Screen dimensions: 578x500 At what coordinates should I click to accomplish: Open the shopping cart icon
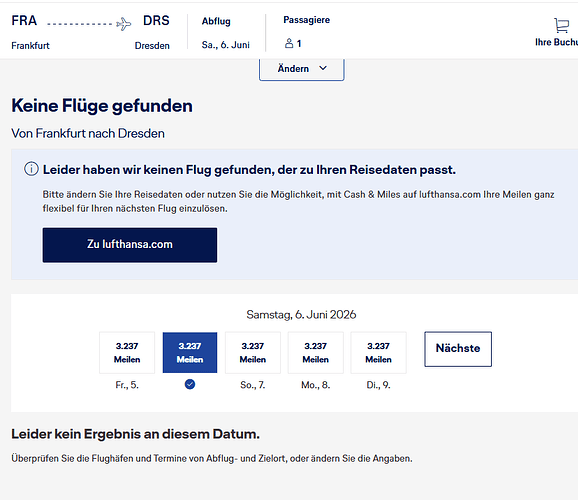[x=561, y=25]
